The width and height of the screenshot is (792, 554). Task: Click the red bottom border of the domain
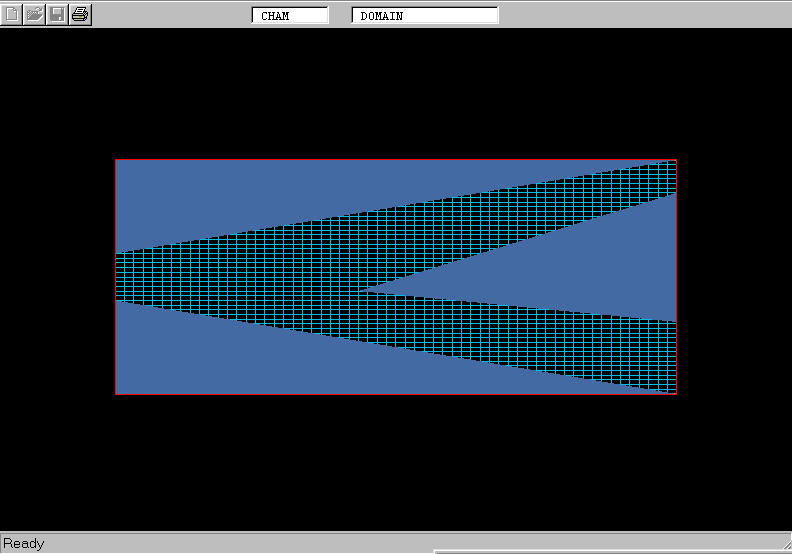pyautogui.click(x=400, y=394)
